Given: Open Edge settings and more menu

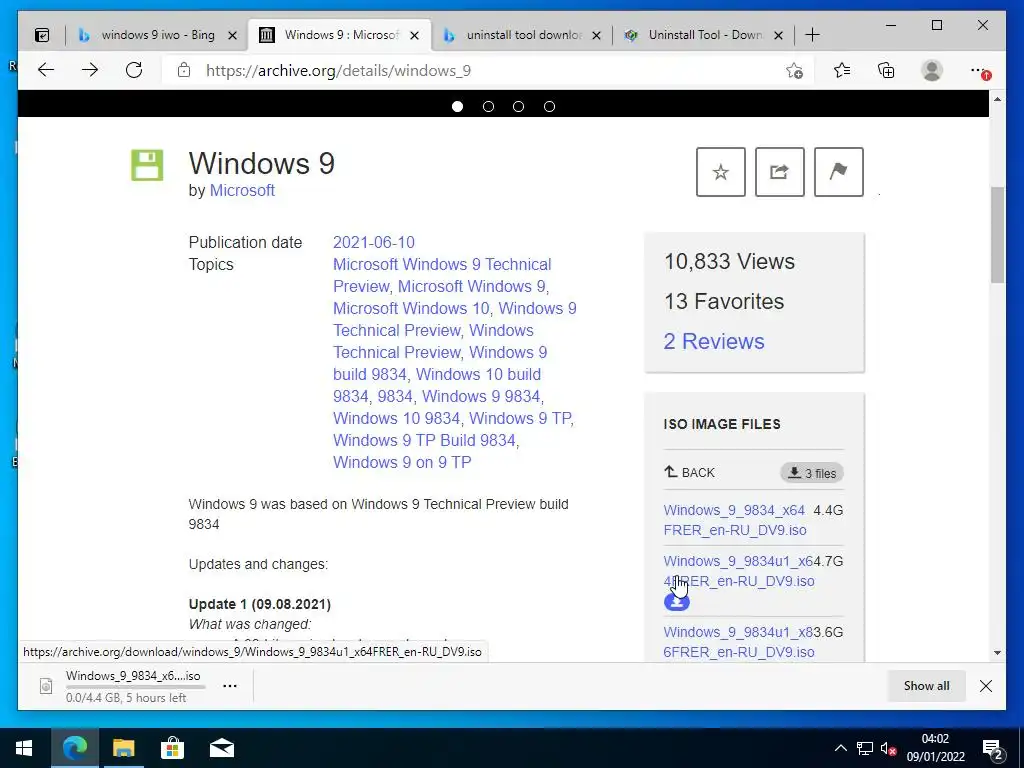Looking at the screenshot, I should (979, 70).
